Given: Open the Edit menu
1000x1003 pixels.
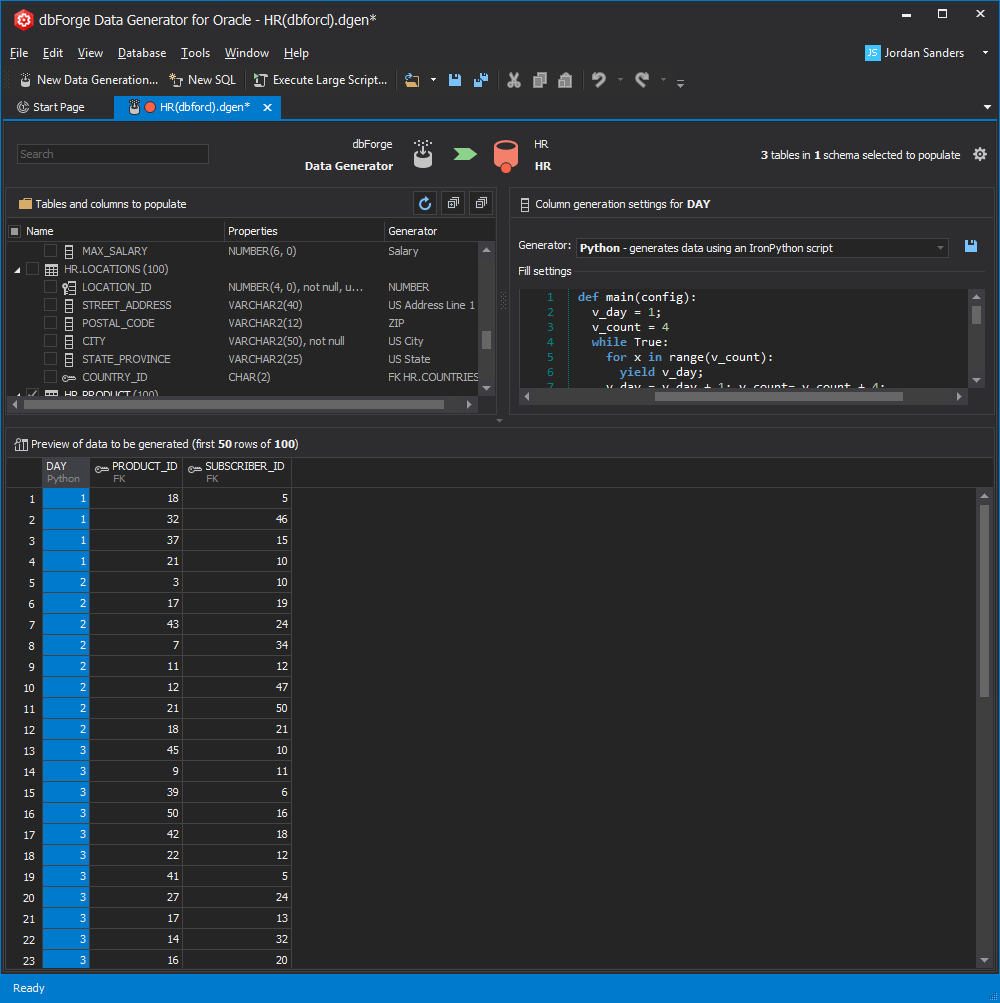Looking at the screenshot, I should click(52, 53).
